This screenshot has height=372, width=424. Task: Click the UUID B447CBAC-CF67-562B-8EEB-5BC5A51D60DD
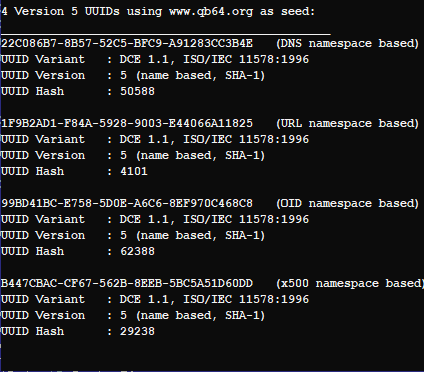tap(127, 284)
